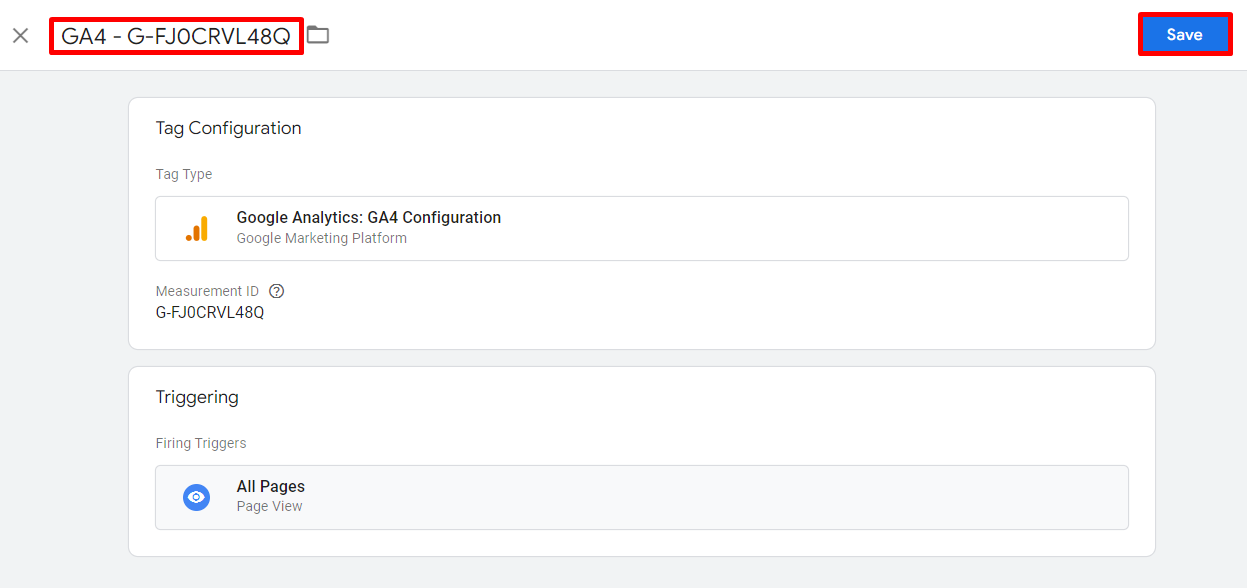Open the All Pages trigger card
Screen dimensions: 1247x588
[x=642, y=497]
